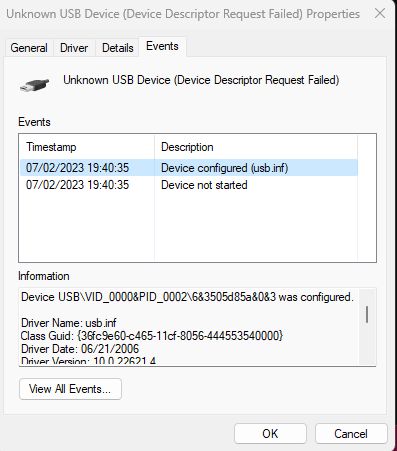Click the Class Guid line in Information

click(x=152, y=336)
